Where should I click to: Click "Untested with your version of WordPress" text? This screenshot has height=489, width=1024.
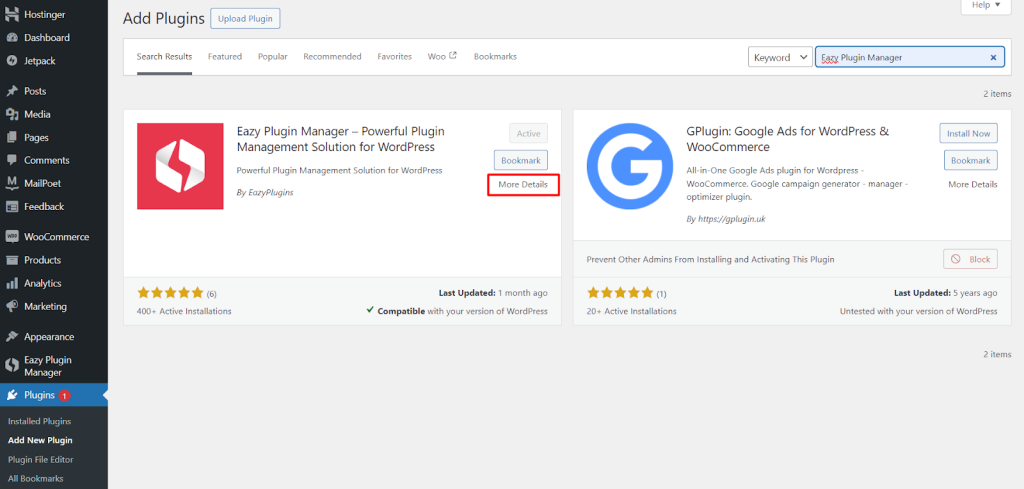point(918,311)
